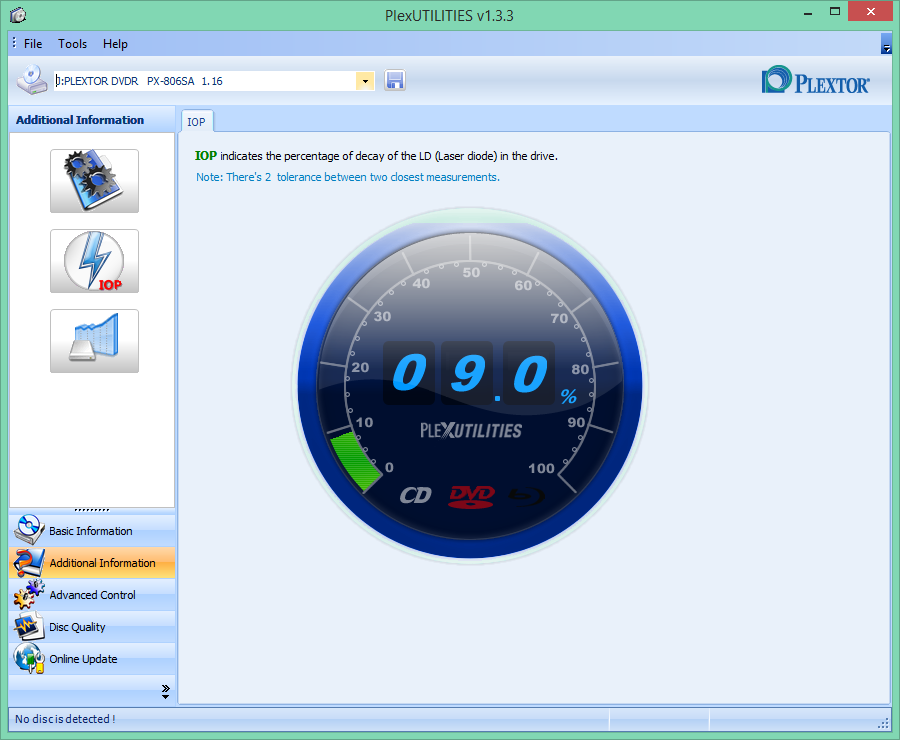Open the Tools menu
Image resolution: width=900 pixels, height=740 pixels.
click(72, 44)
